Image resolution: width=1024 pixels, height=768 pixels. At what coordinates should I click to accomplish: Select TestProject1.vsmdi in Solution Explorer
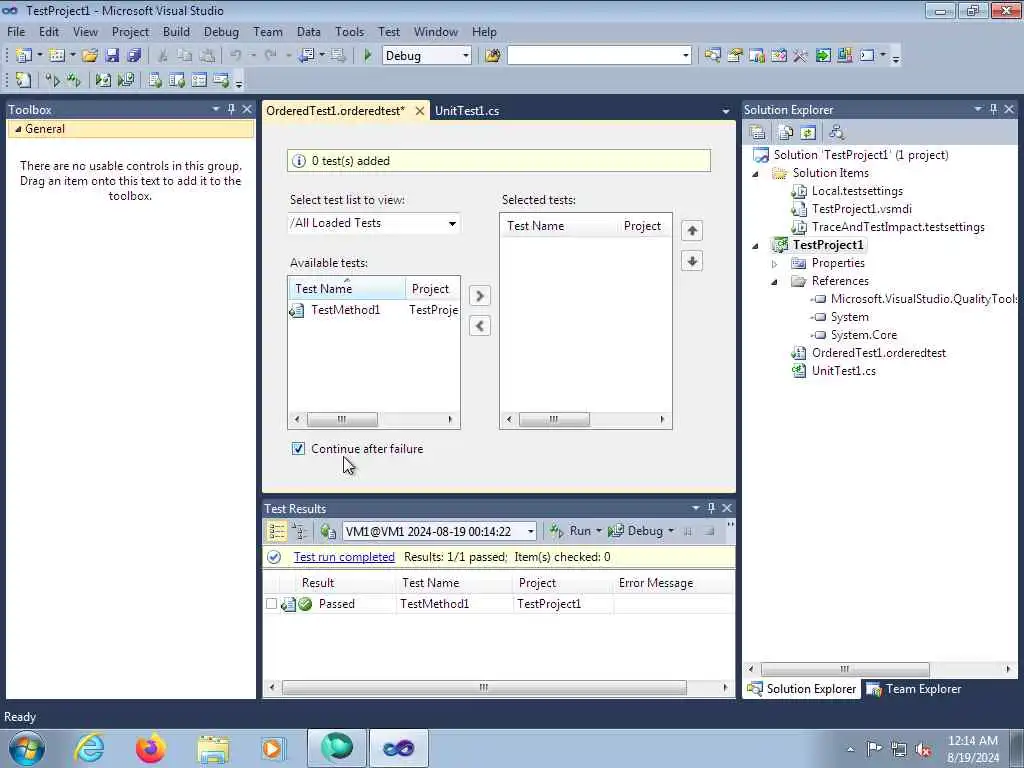coord(861,210)
